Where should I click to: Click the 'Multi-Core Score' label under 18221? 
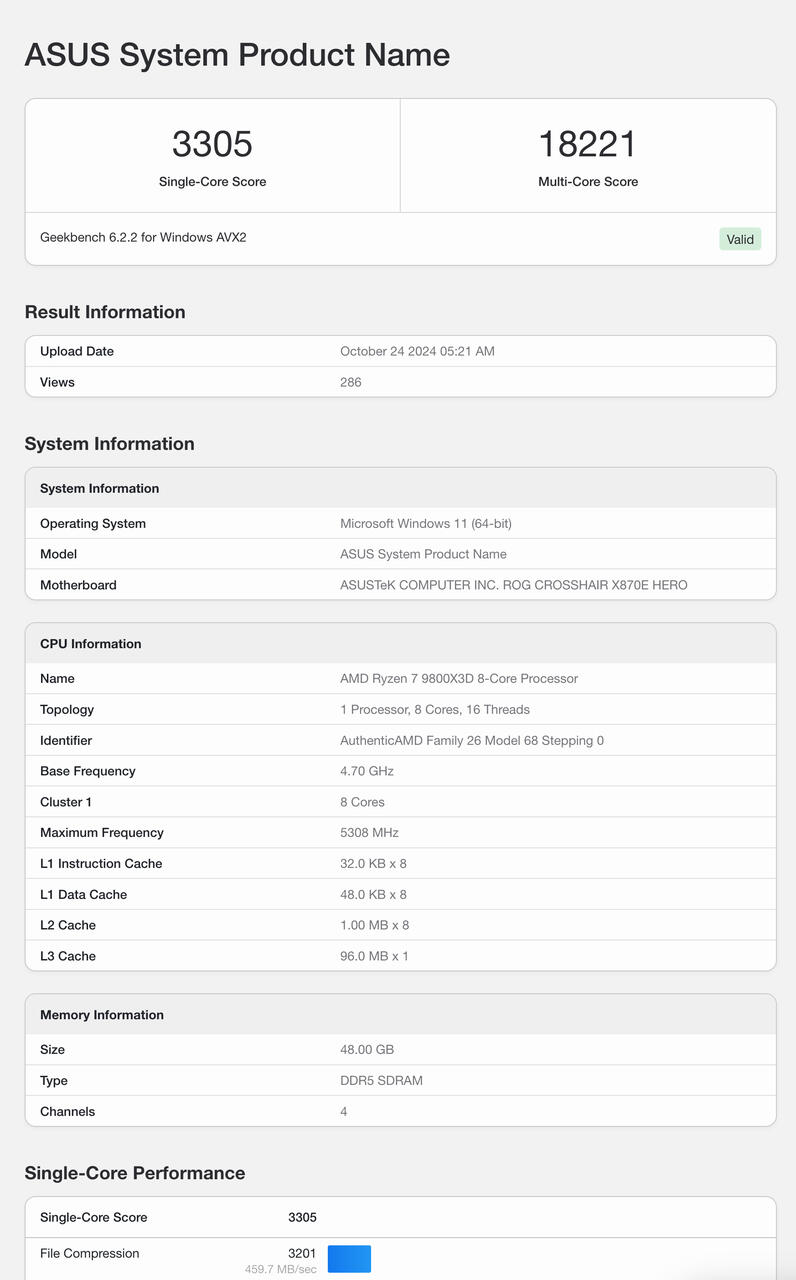588,182
